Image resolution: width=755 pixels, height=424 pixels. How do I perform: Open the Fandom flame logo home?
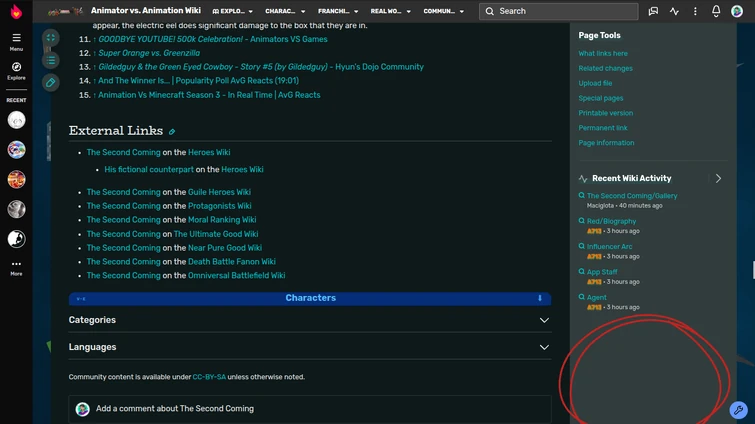(16, 11)
